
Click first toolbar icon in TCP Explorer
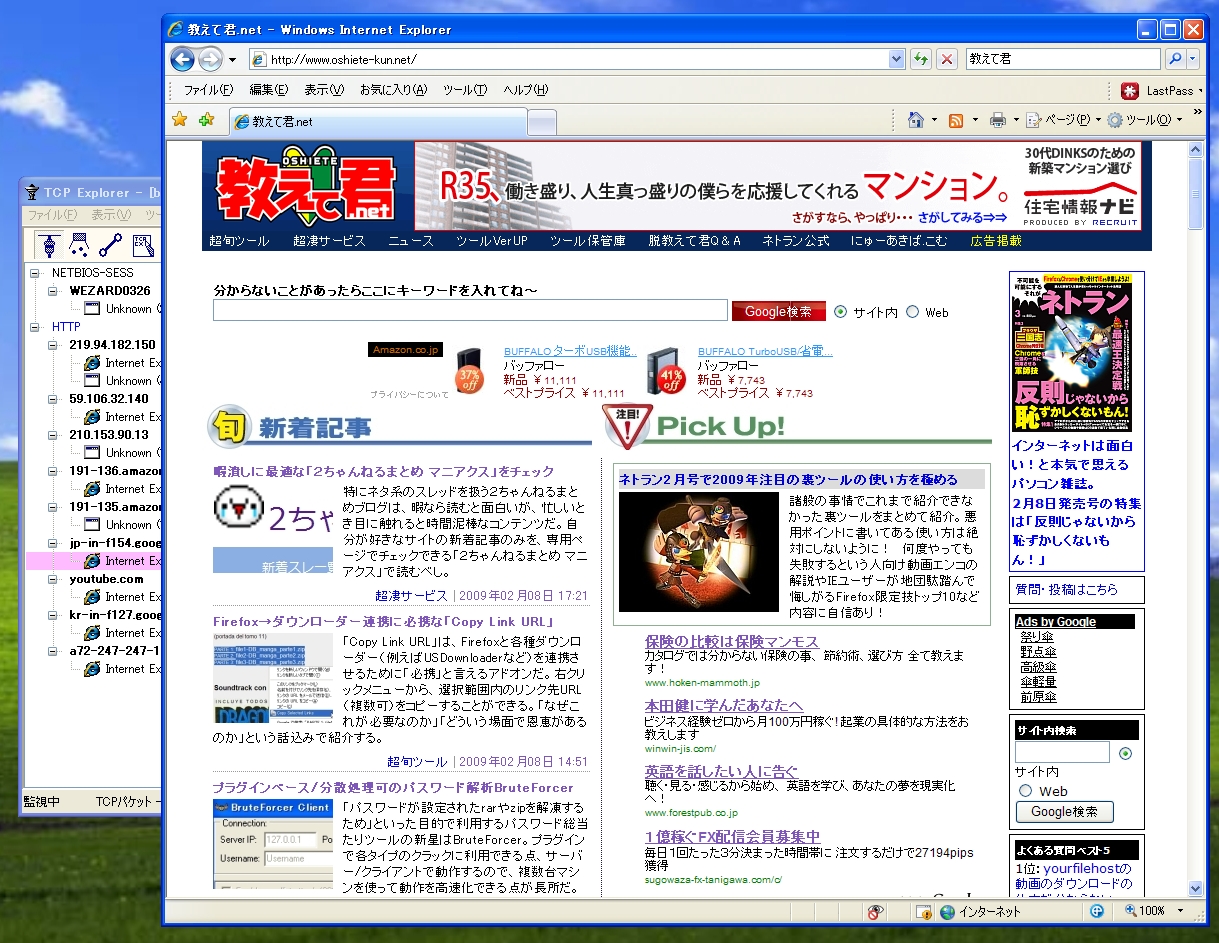(48, 245)
